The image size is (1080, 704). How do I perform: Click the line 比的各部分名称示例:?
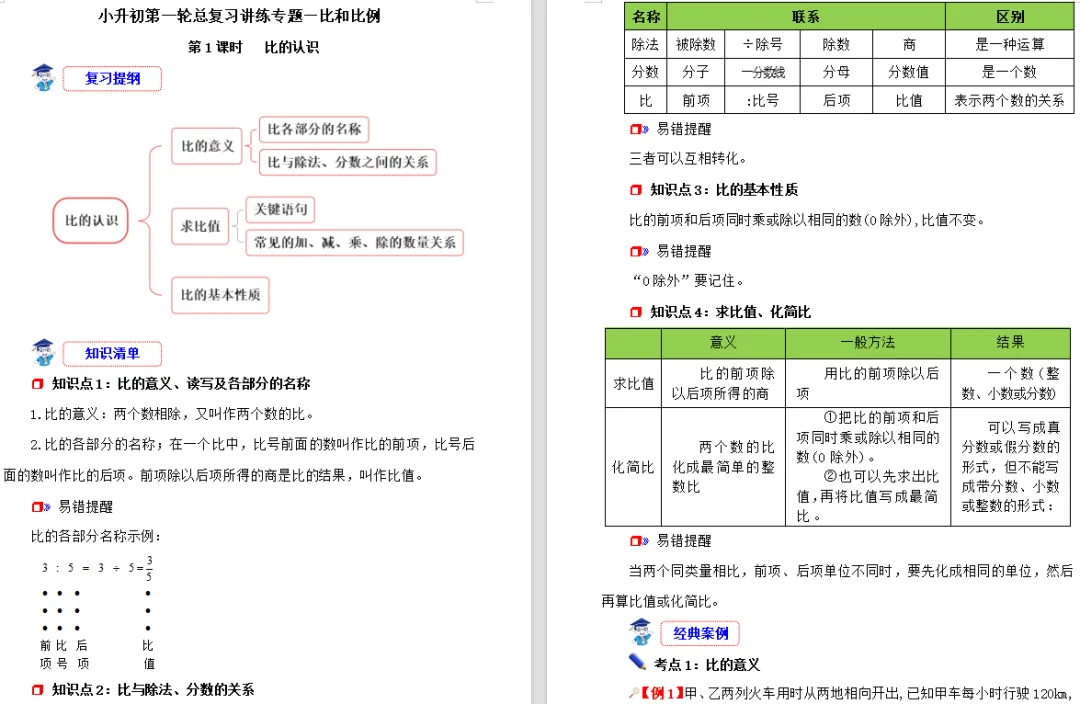[96, 537]
